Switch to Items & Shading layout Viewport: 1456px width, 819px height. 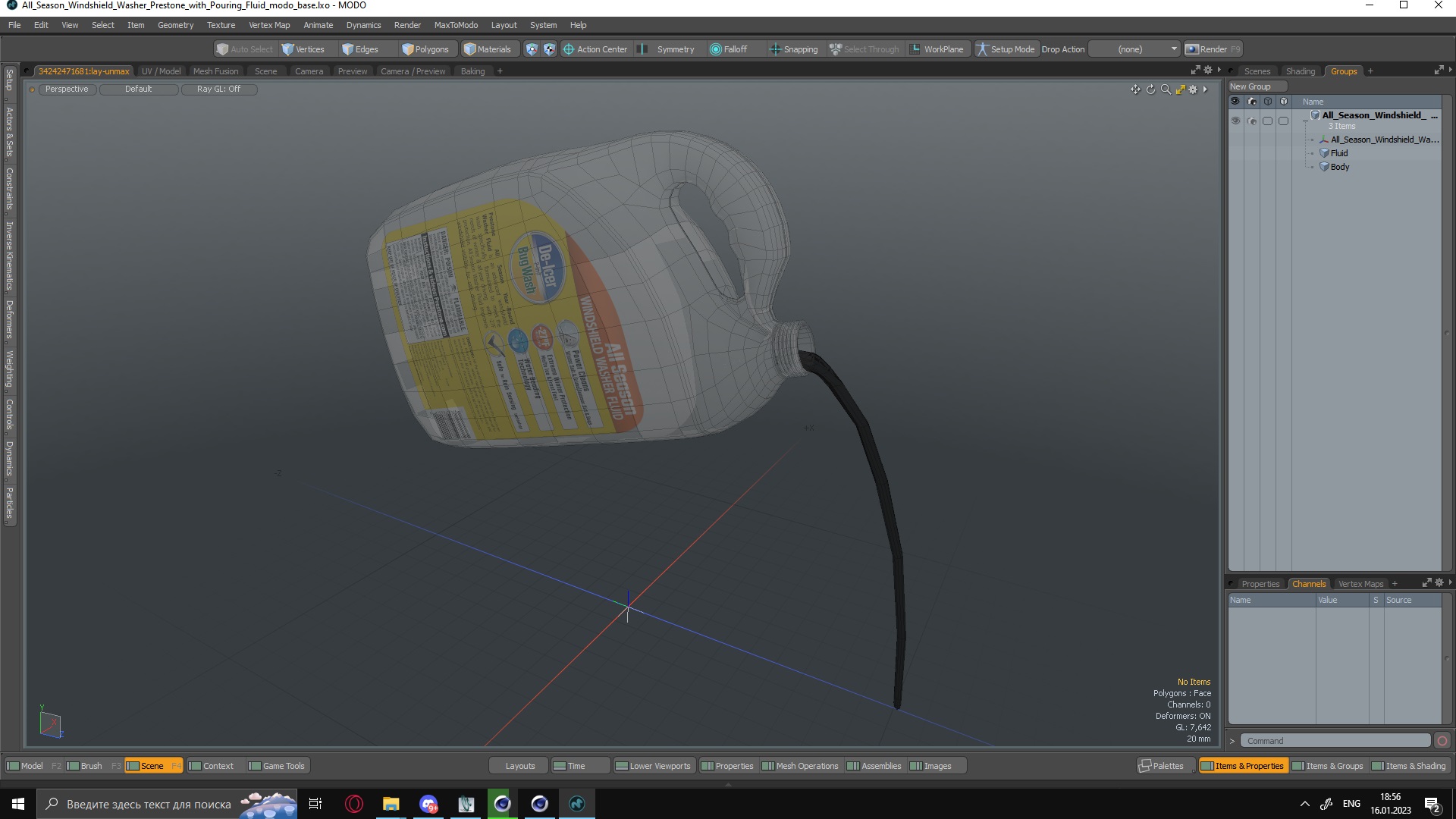coord(1408,766)
